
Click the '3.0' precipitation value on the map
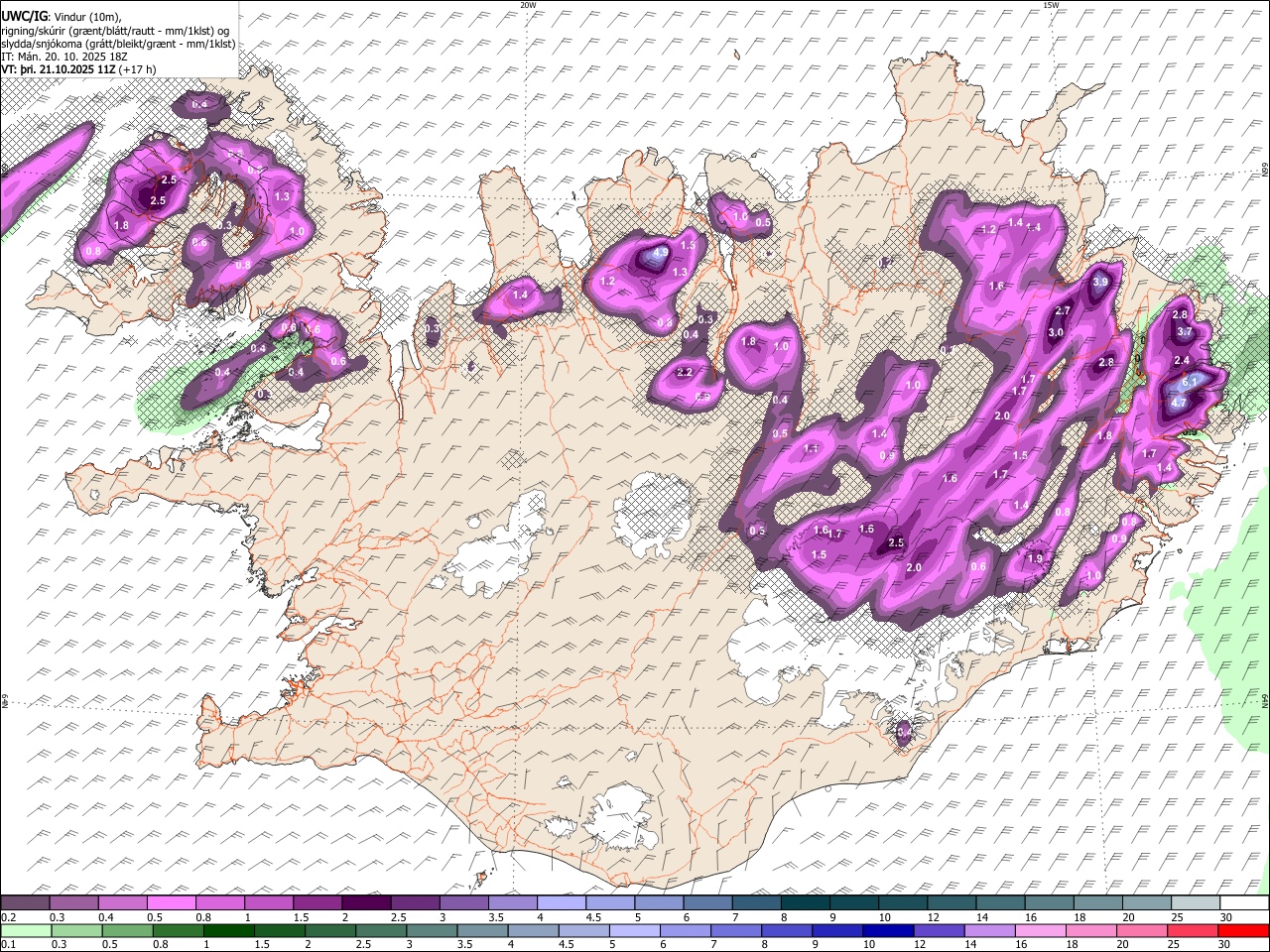(x=1056, y=333)
